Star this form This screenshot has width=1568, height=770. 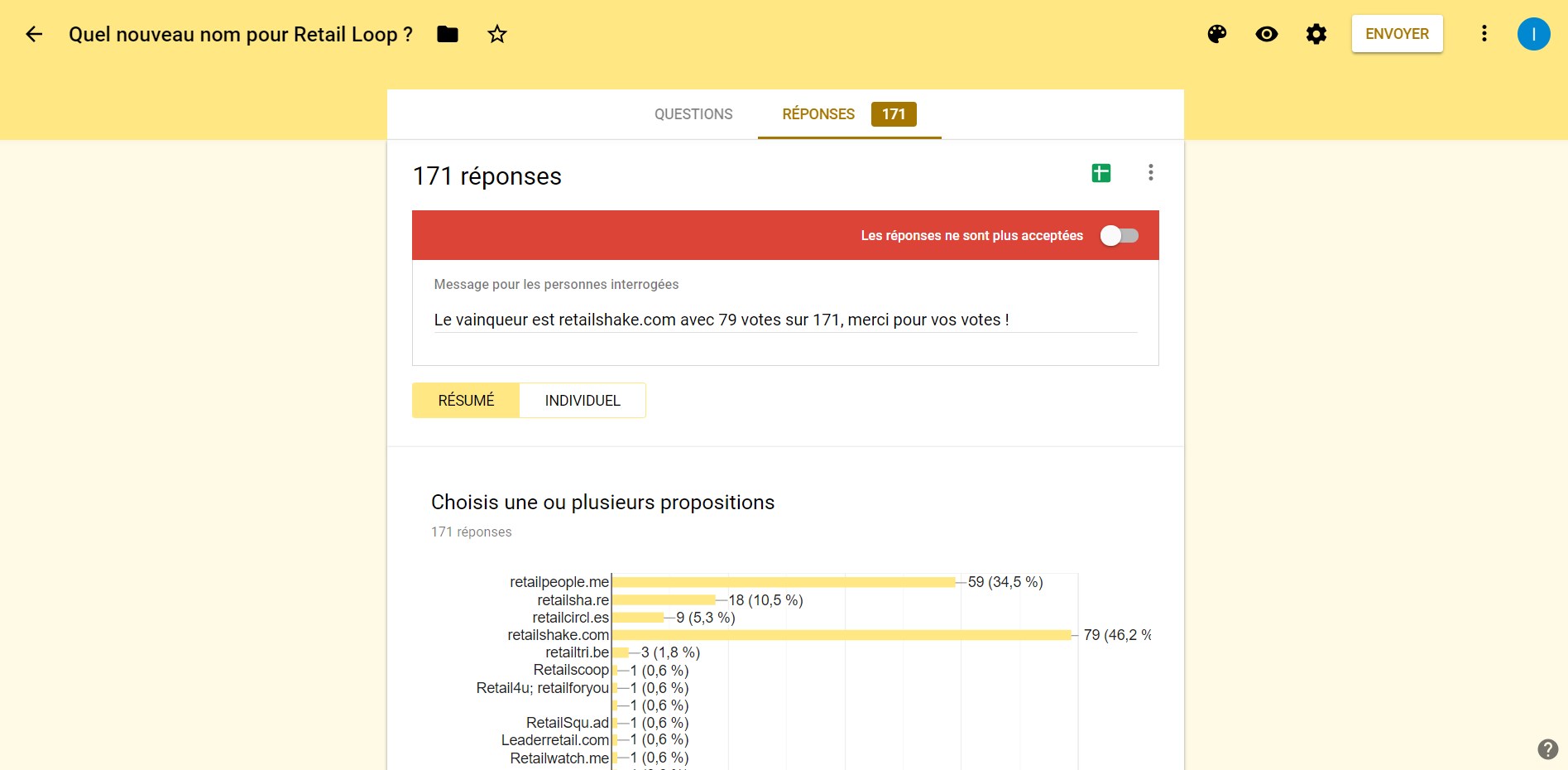[x=497, y=34]
